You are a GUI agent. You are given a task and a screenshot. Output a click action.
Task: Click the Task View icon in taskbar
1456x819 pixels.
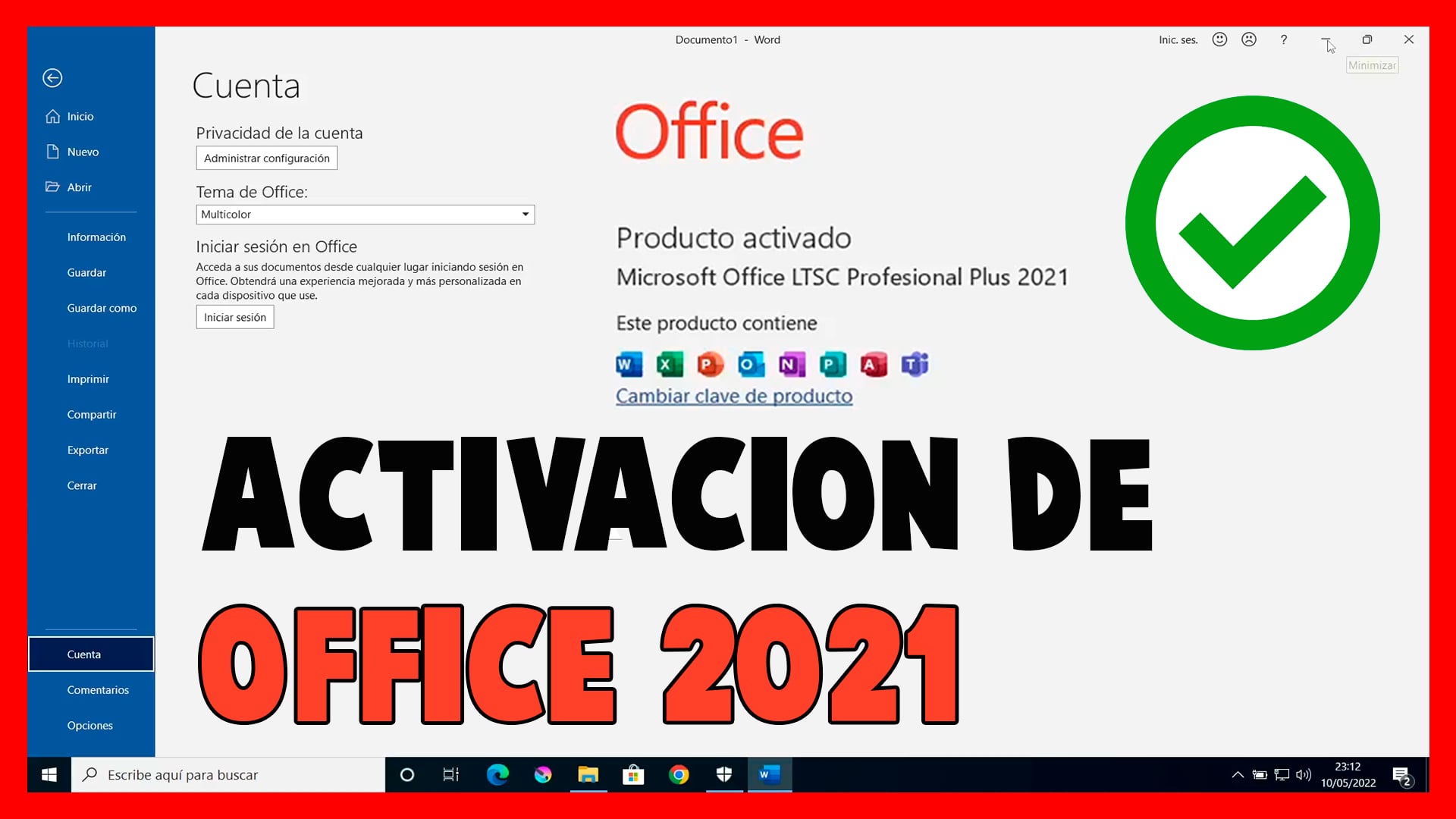coord(450,775)
